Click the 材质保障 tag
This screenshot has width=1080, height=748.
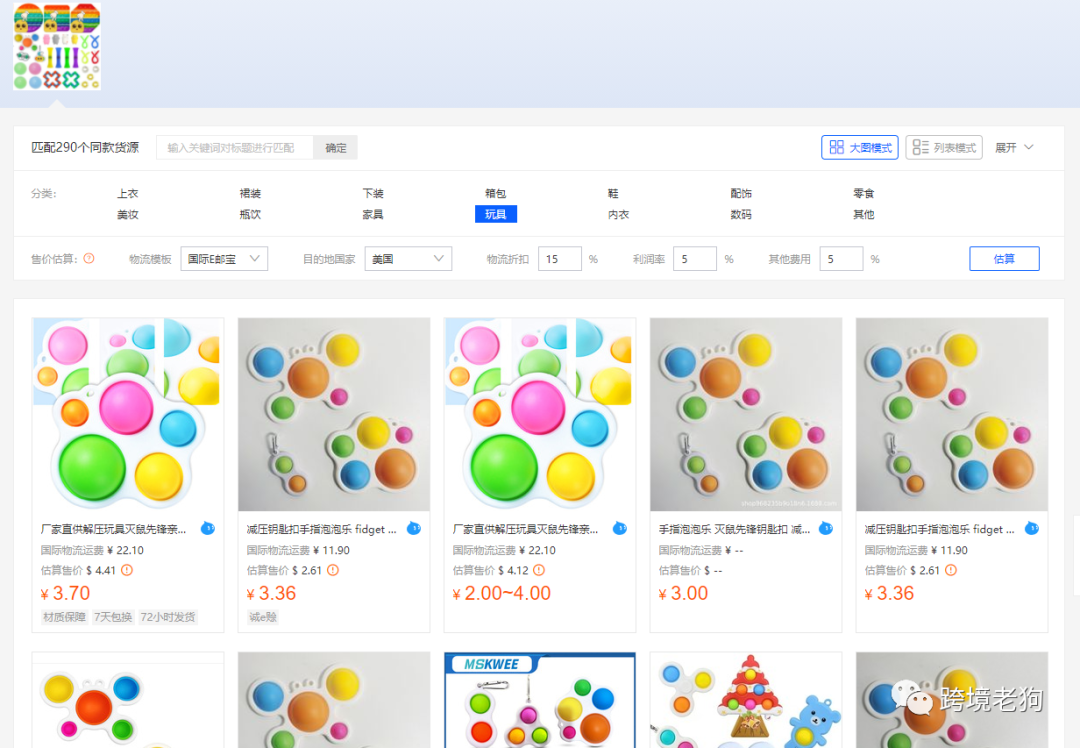click(64, 617)
